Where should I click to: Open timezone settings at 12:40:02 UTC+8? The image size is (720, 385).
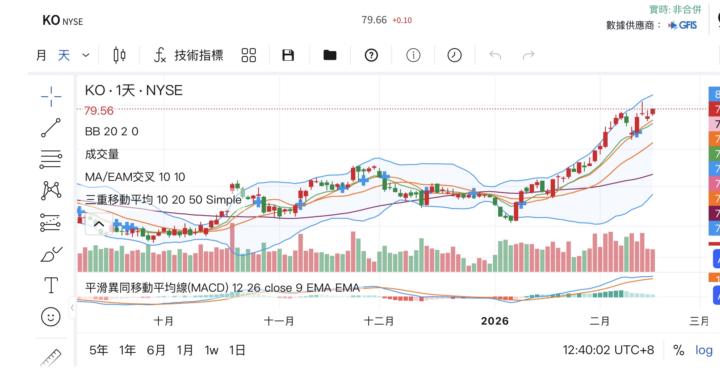pos(608,351)
